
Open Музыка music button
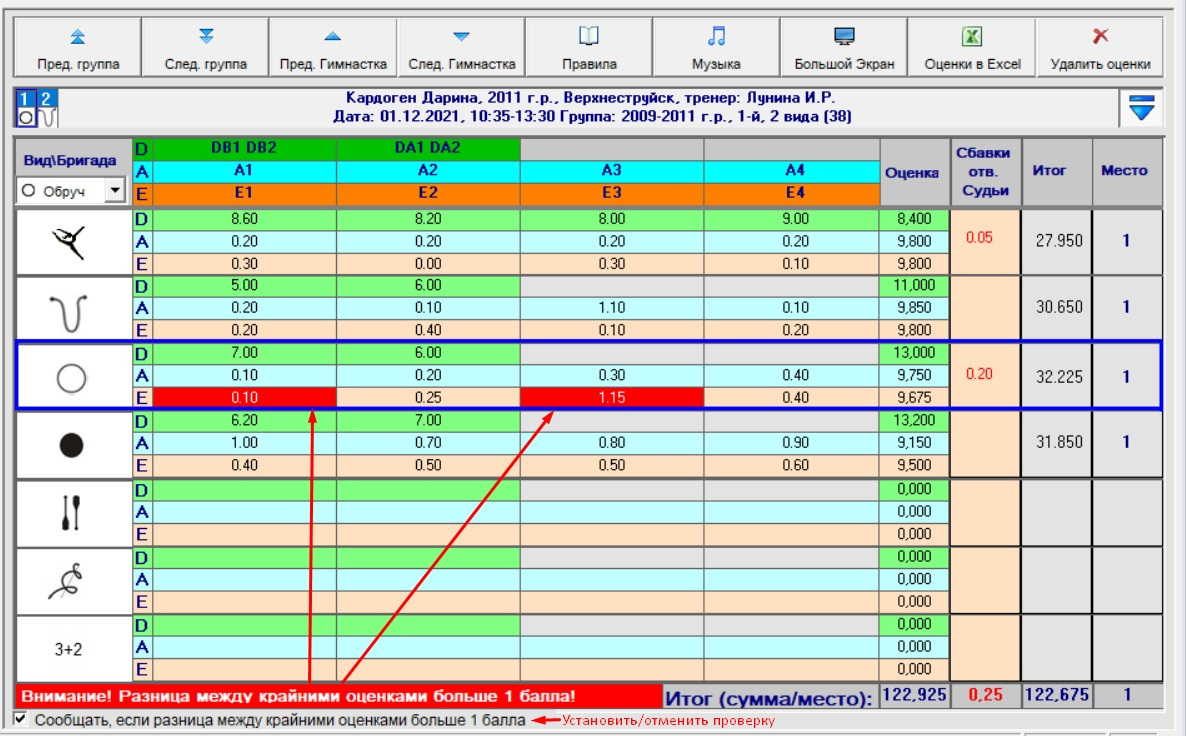pos(716,47)
